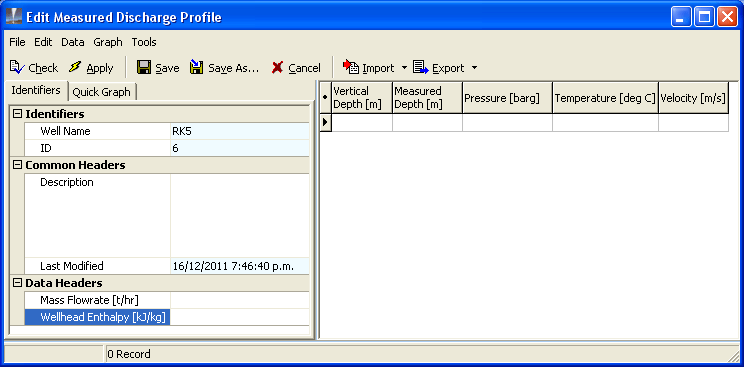The height and width of the screenshot is (367, 744).
Task: Click the Check button label
Action: tap(43, 68)
